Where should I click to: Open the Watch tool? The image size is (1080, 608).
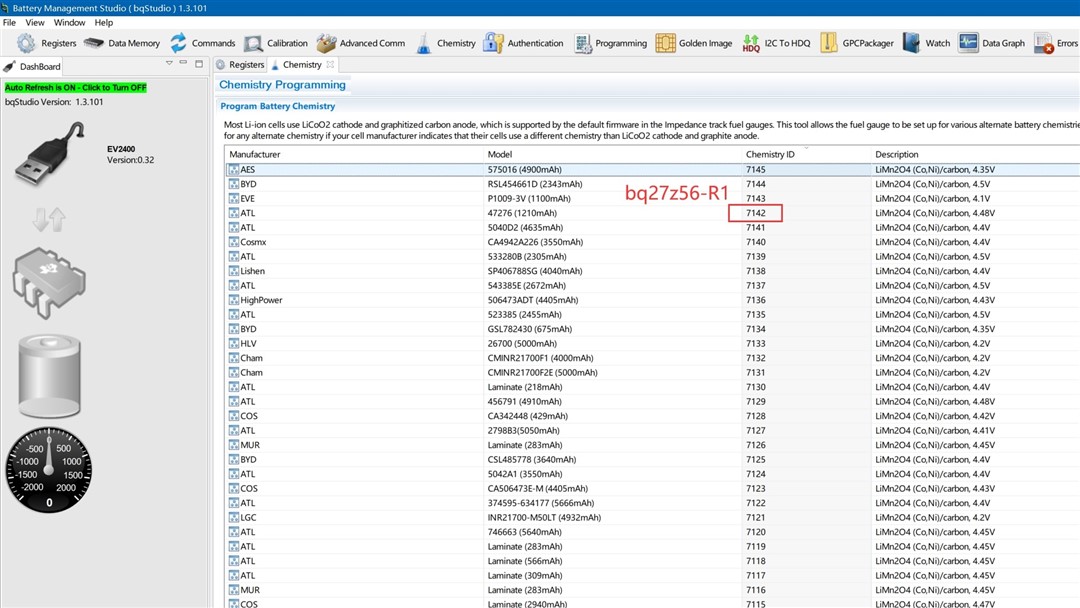click(x=926, y=43)
